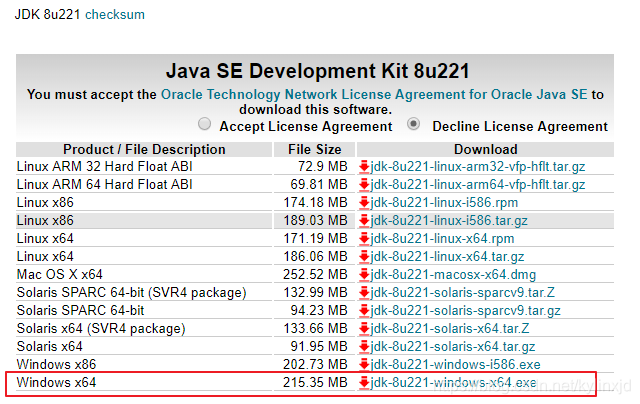Download jdk-8u221-linux-i586.tar.gz file link
Viewport: 640px width, 404px height.
pos(449,221)
